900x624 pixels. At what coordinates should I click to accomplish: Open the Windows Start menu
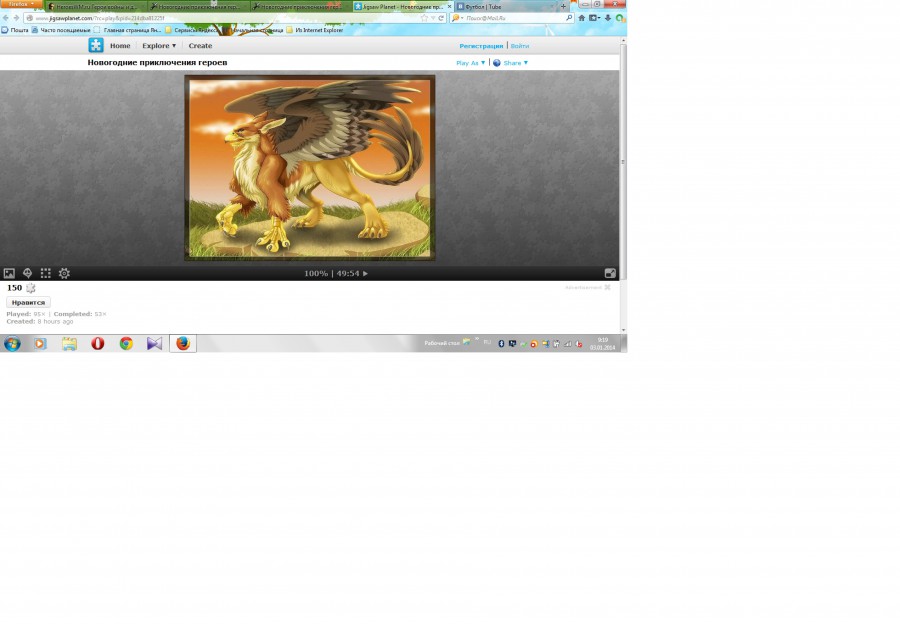(x=12, y=343)
